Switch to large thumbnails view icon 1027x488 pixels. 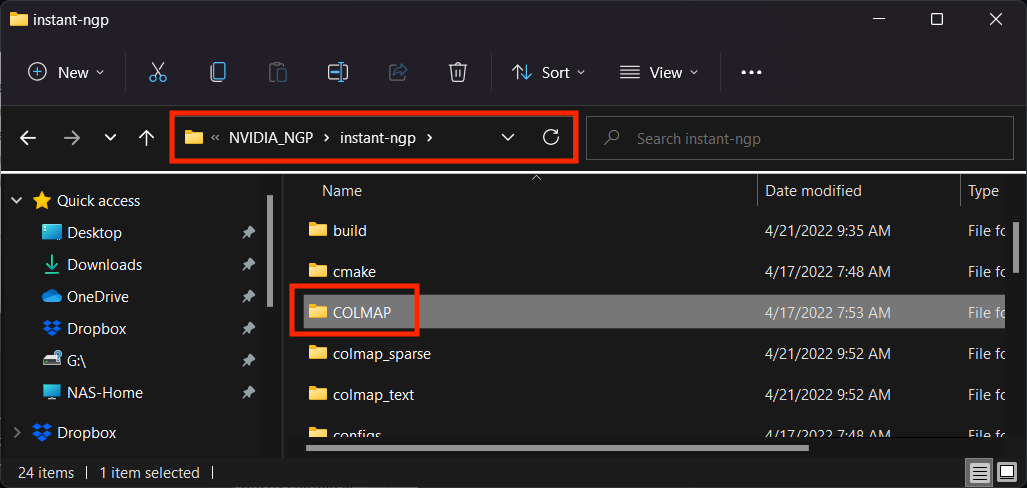pyautogui.click(x=1007, y=472)
